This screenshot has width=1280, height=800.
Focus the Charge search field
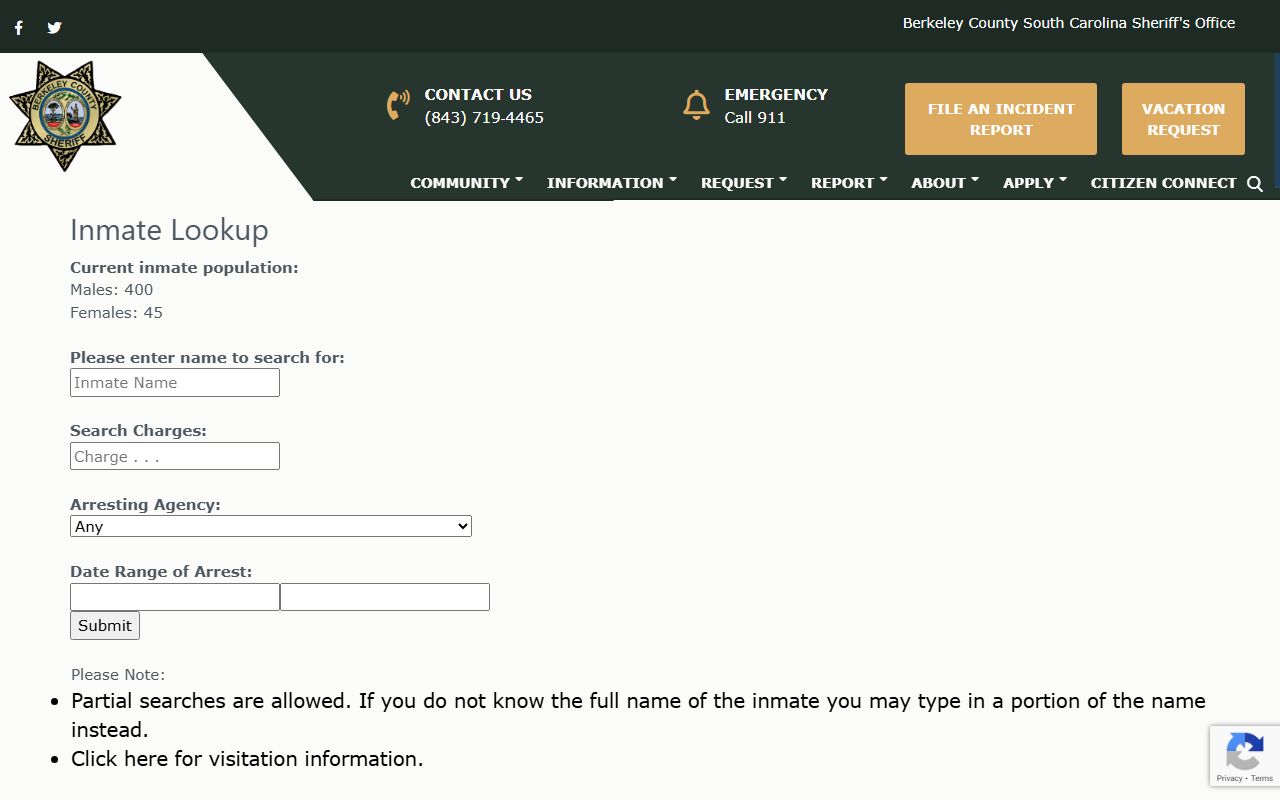(175, 456)
